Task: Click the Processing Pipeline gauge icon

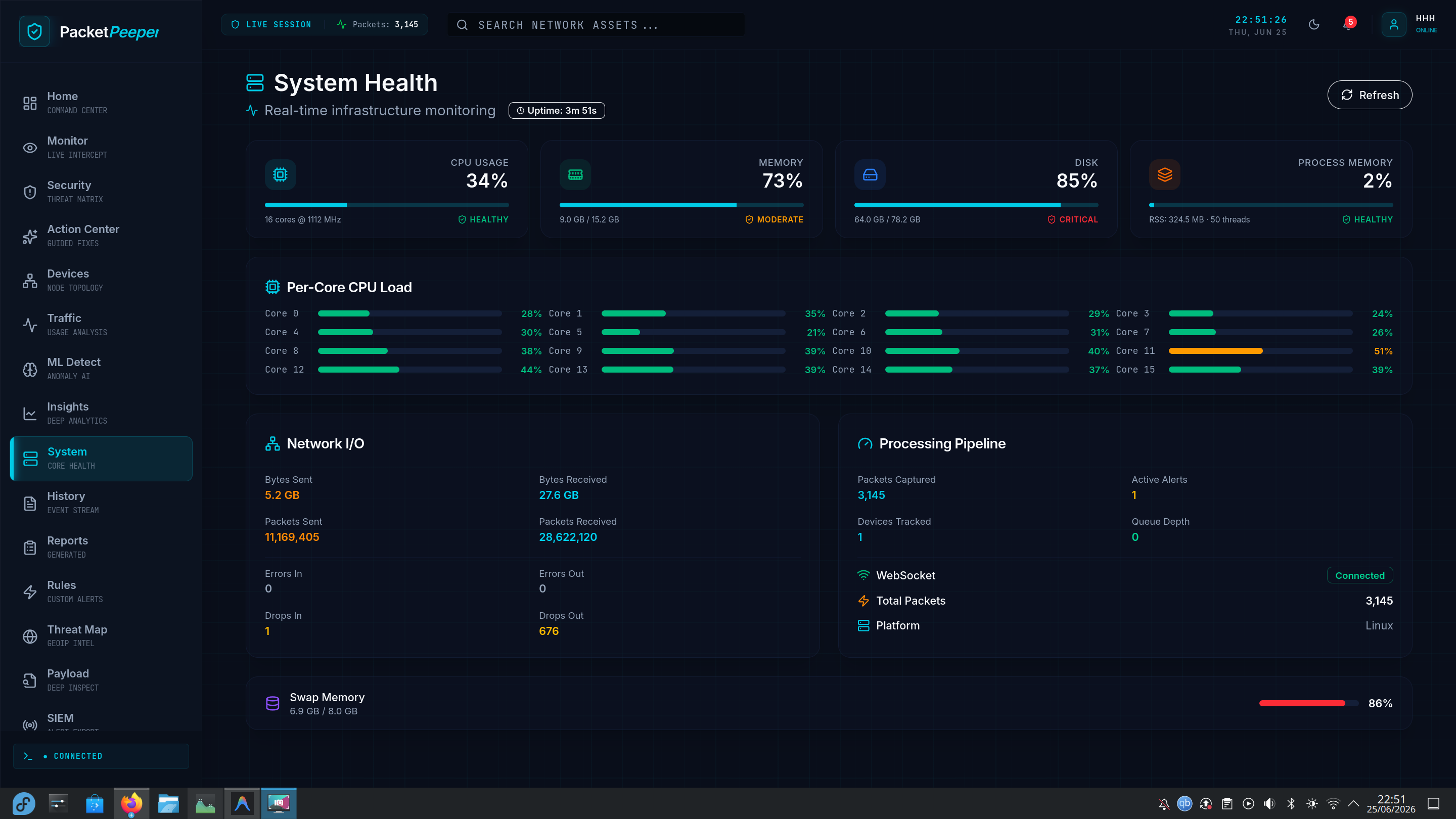Action: click(x=865, y=444)
